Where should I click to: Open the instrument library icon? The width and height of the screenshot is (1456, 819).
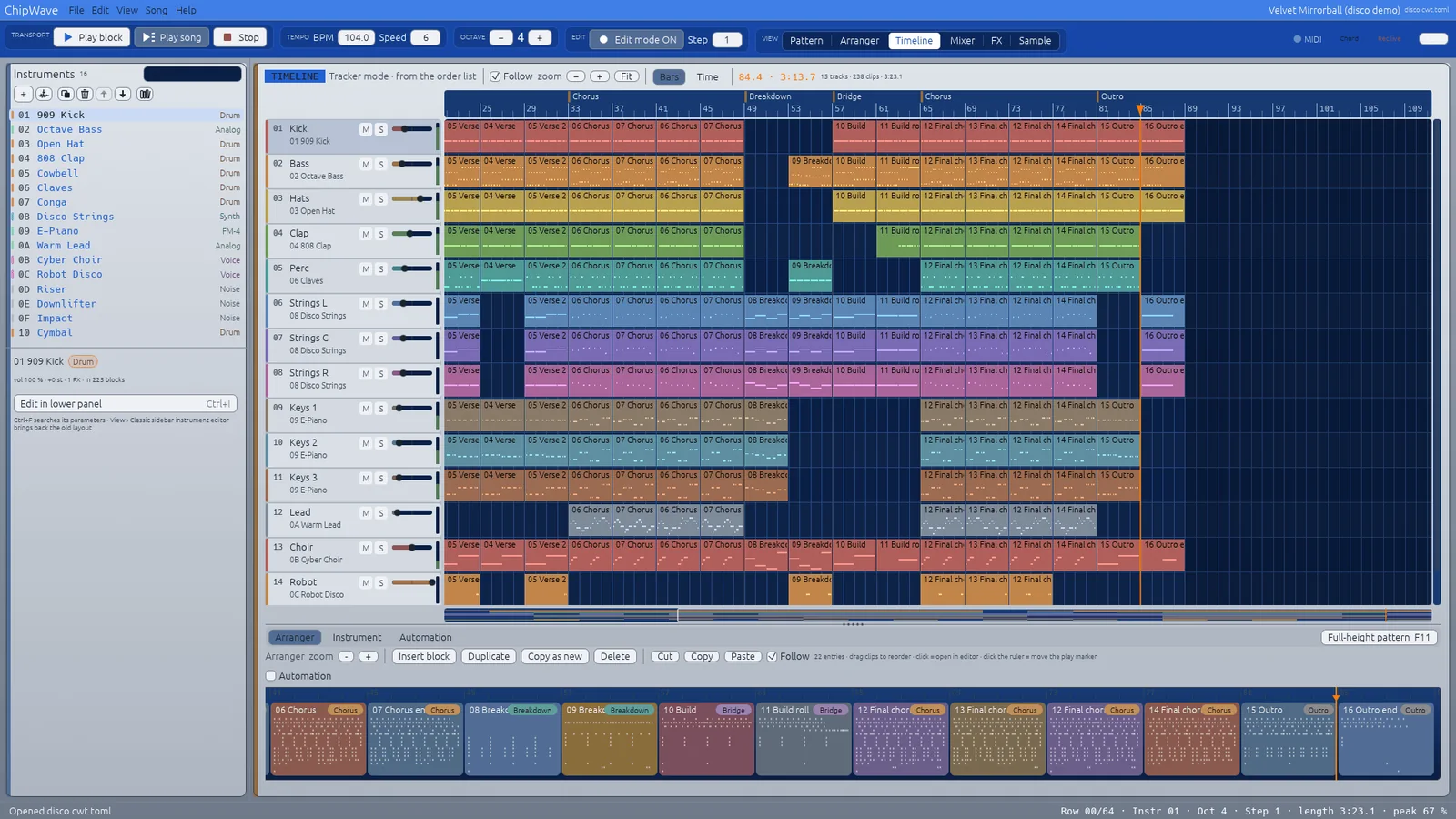(x=145, y=94)
